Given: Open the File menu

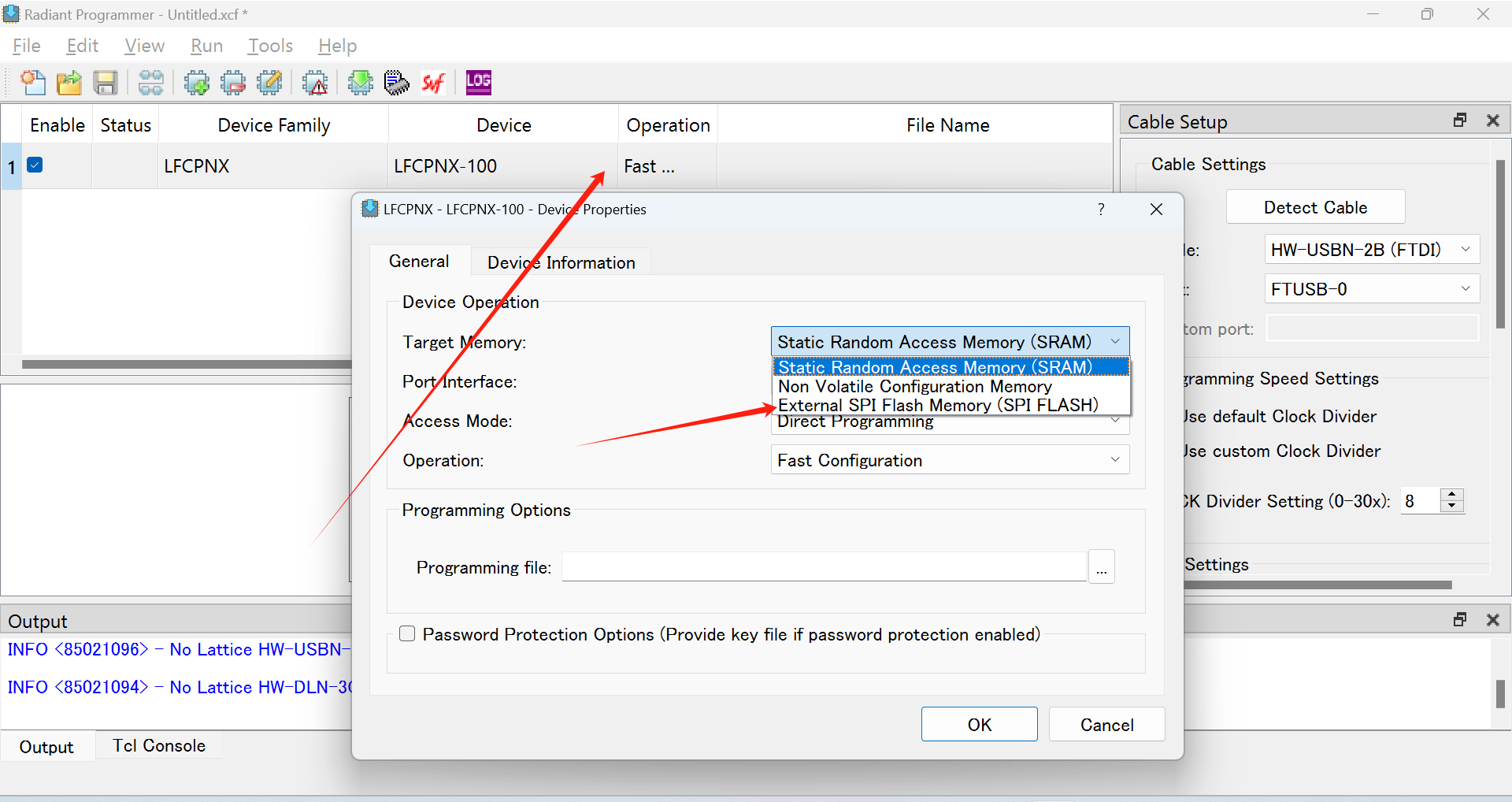Looking at the screenshot, I should tap(26, 46).
